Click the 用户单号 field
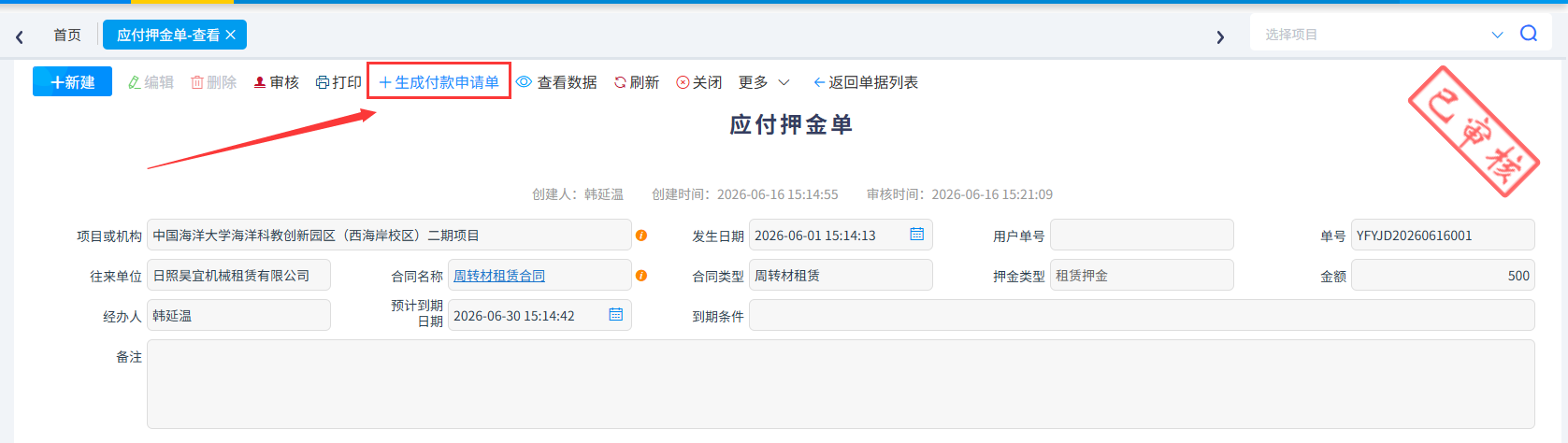 (x=1142, y=236)
